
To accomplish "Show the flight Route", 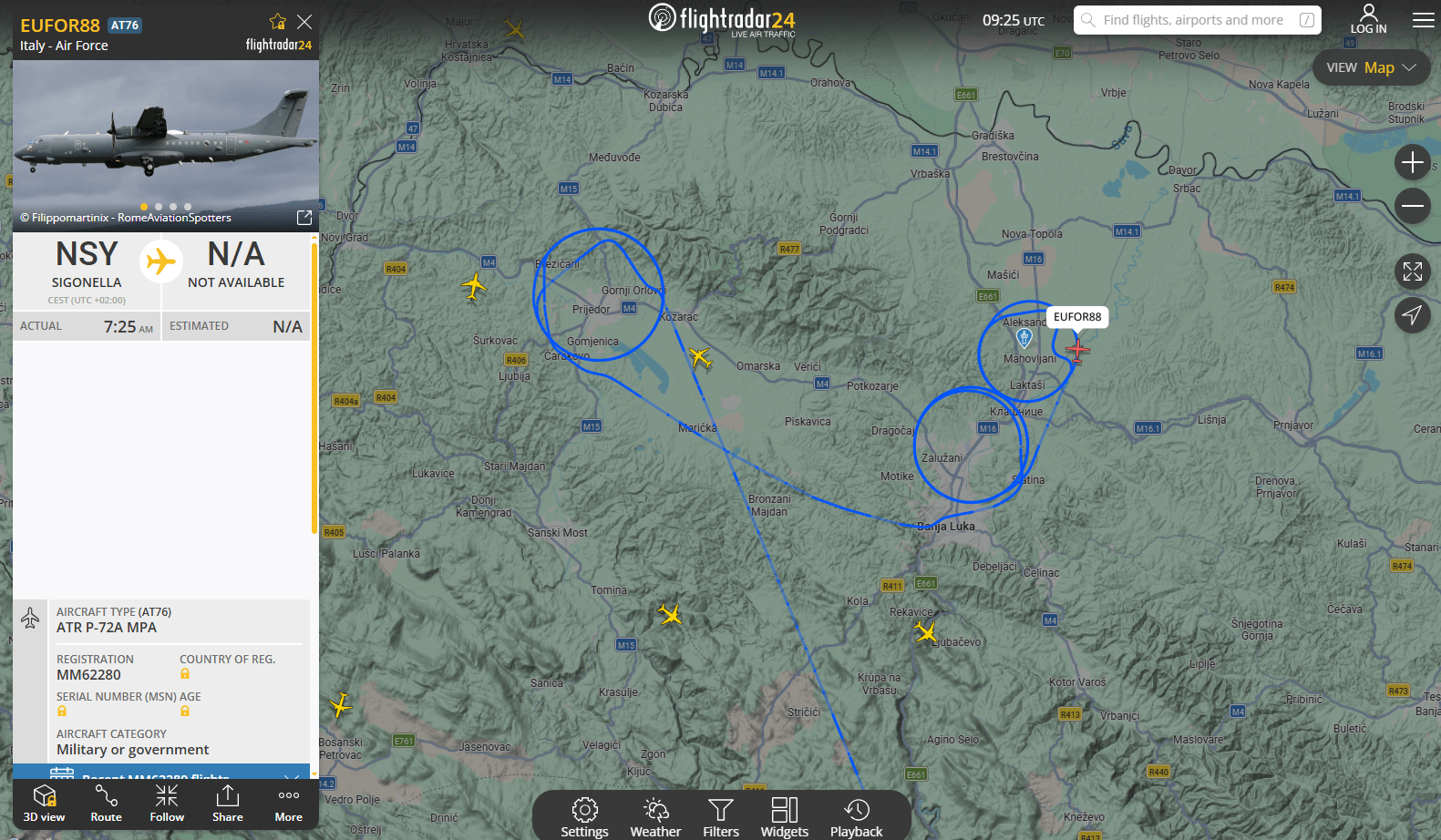I will pos(106,803).
